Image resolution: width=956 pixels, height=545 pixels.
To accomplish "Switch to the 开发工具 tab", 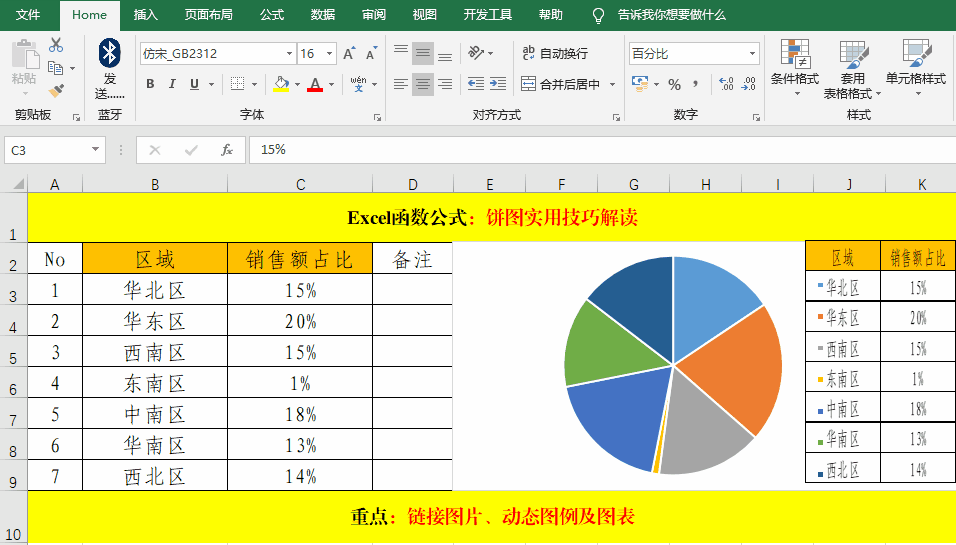I will 488,15.
